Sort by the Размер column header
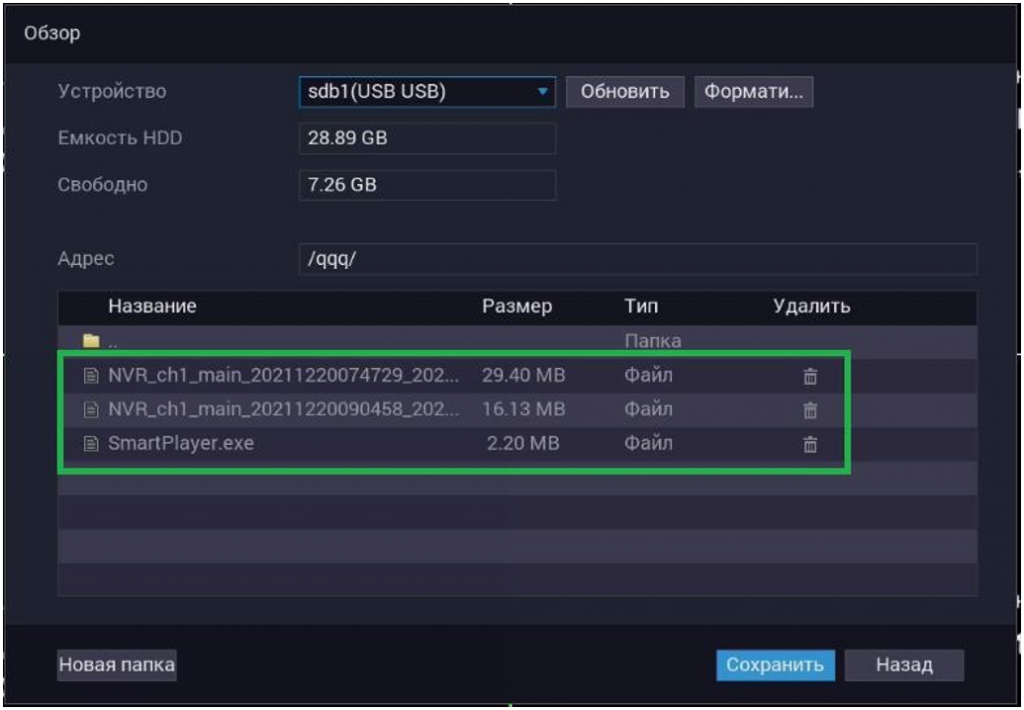Image resolution: width=1024 pixels, height=710 pixels. pos(516,307)
